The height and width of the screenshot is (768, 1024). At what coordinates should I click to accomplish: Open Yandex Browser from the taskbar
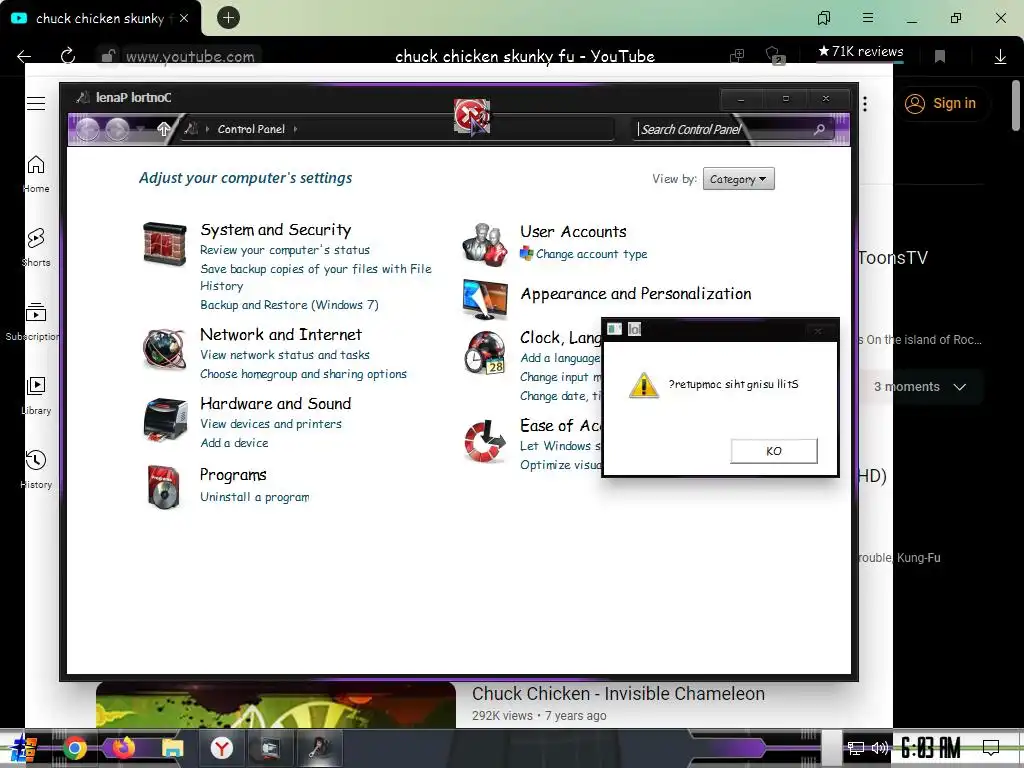(222, 748)
